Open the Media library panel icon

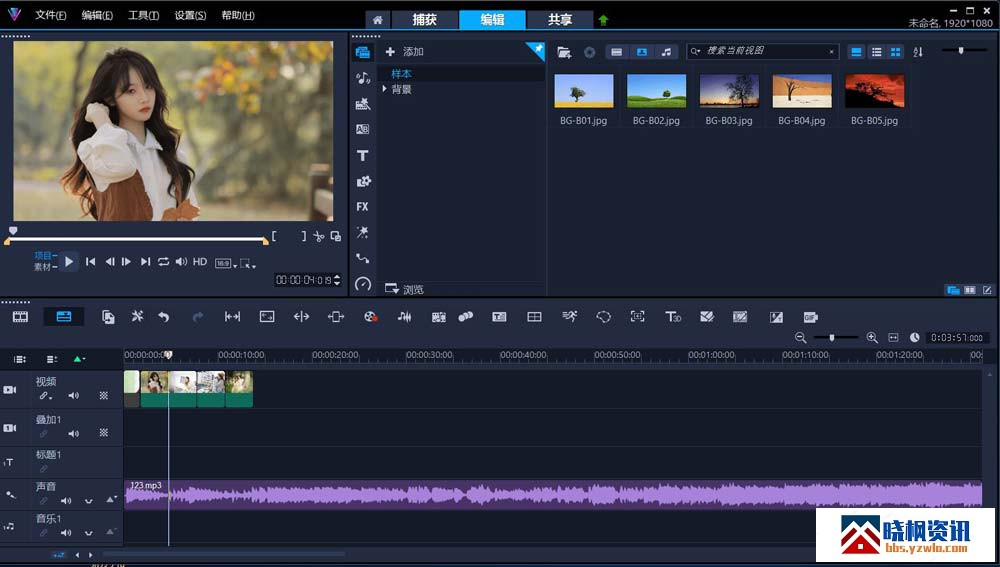click(362, 52)
